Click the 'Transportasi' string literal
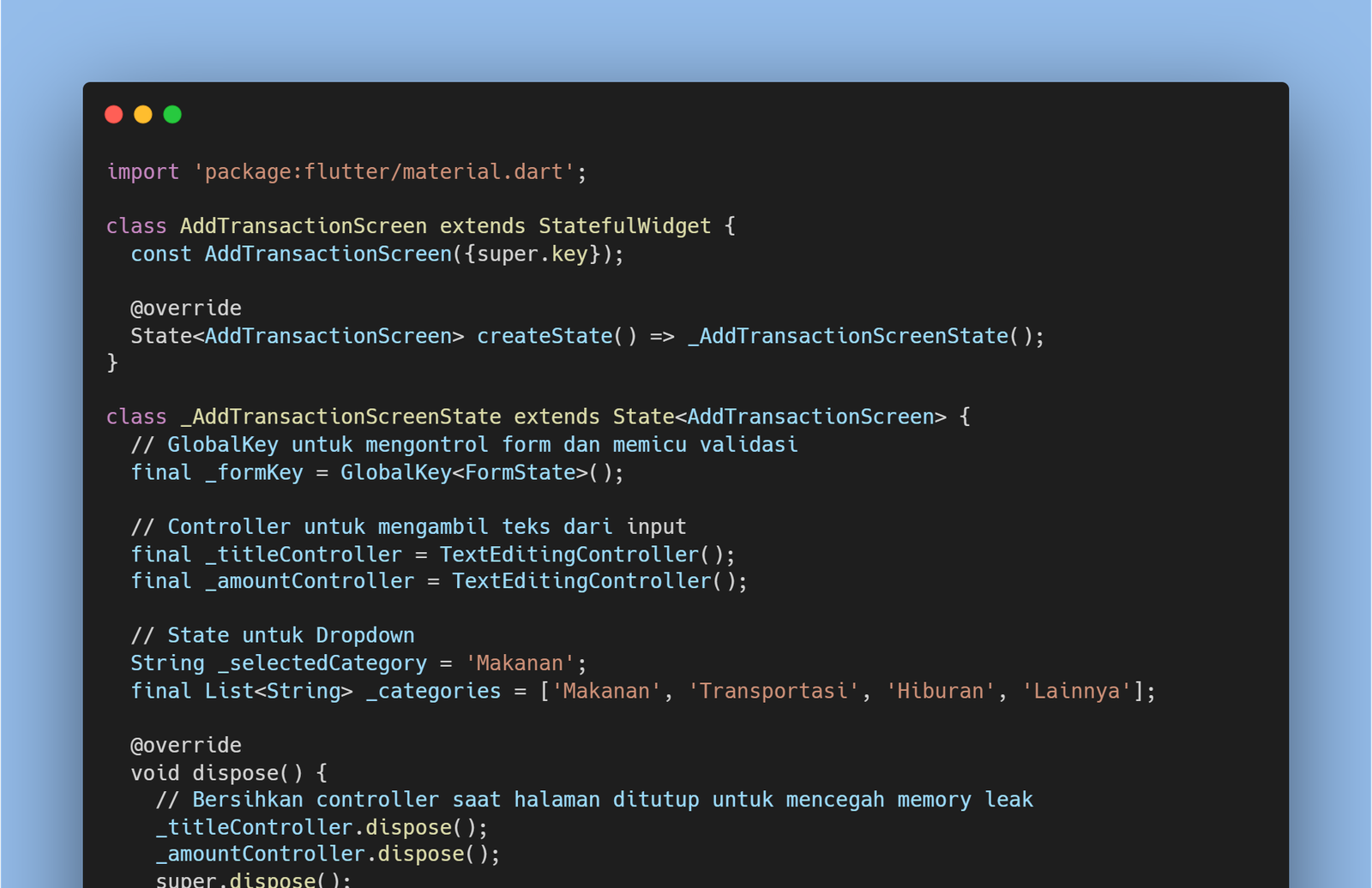 click(x=773, y=691)
